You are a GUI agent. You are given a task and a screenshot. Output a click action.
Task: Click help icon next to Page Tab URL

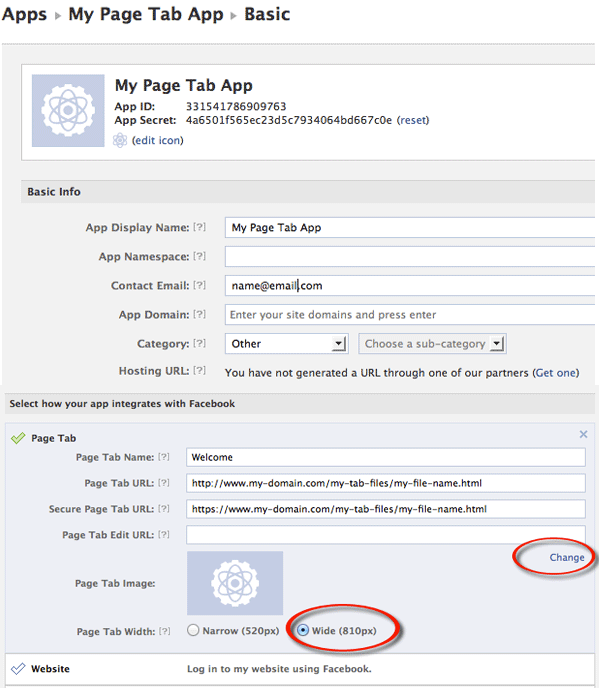pyautogui.click(x=164, y=483)
